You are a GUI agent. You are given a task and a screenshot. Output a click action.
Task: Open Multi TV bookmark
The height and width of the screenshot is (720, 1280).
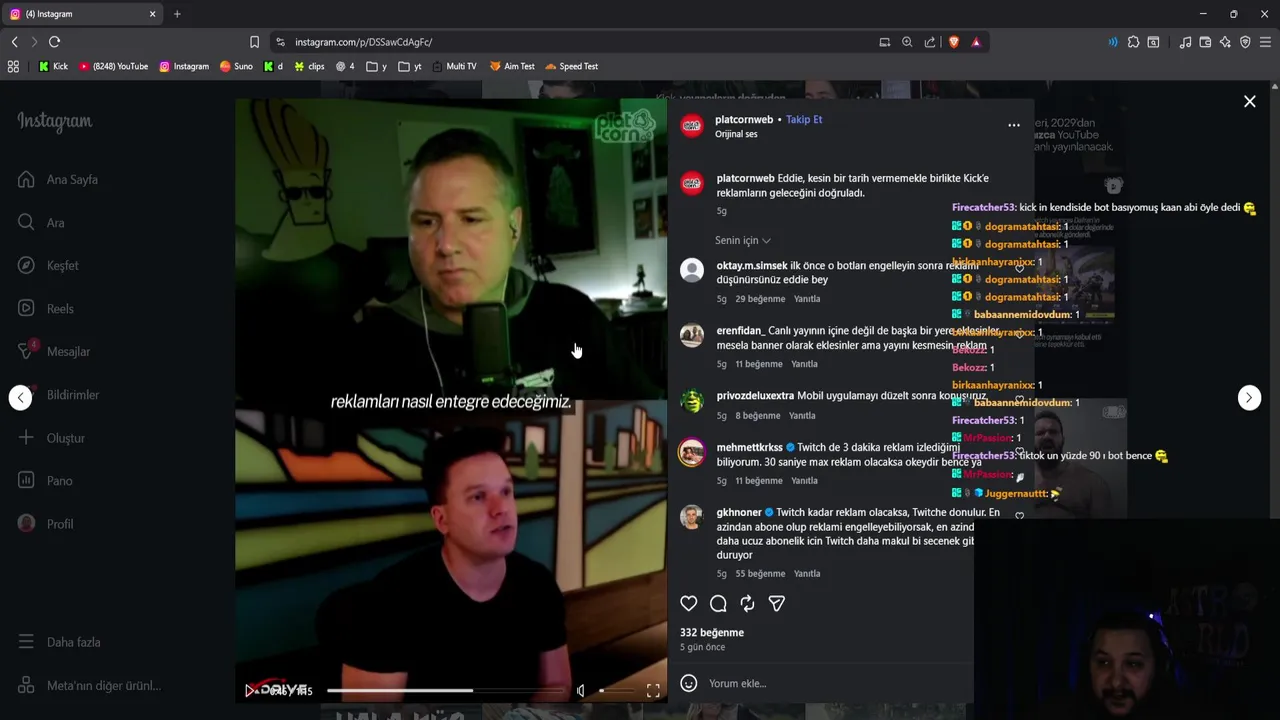click(454, 67)
